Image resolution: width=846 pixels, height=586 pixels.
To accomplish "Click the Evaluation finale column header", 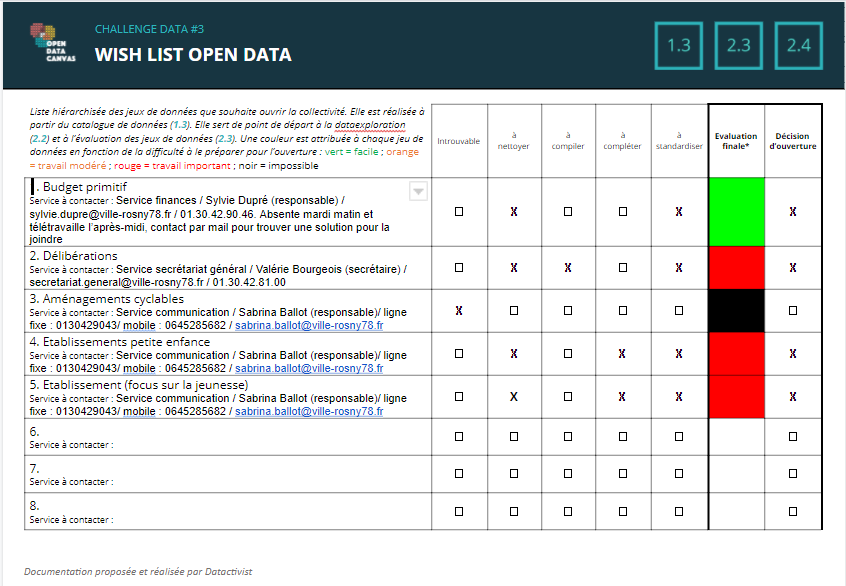I will click(736, 141).
